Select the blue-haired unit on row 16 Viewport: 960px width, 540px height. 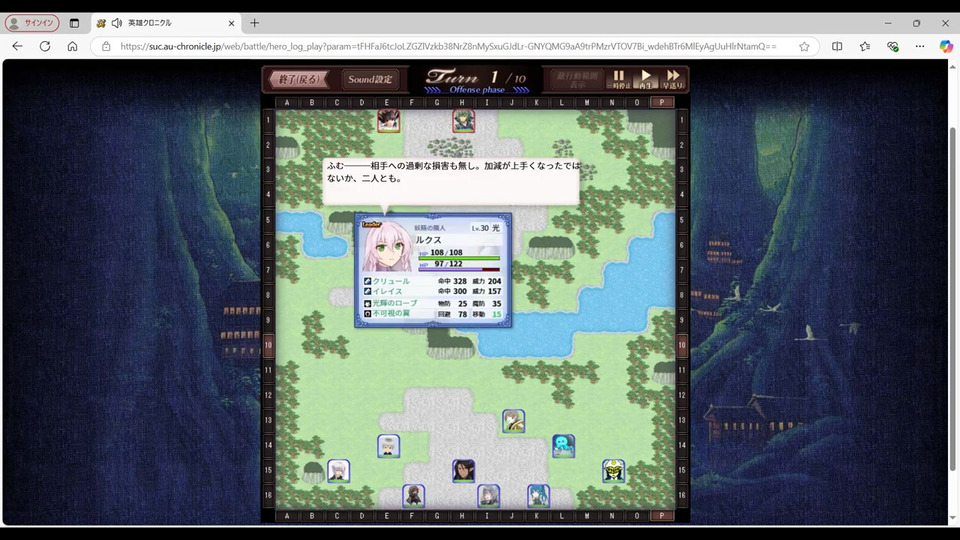pos(539,496)
